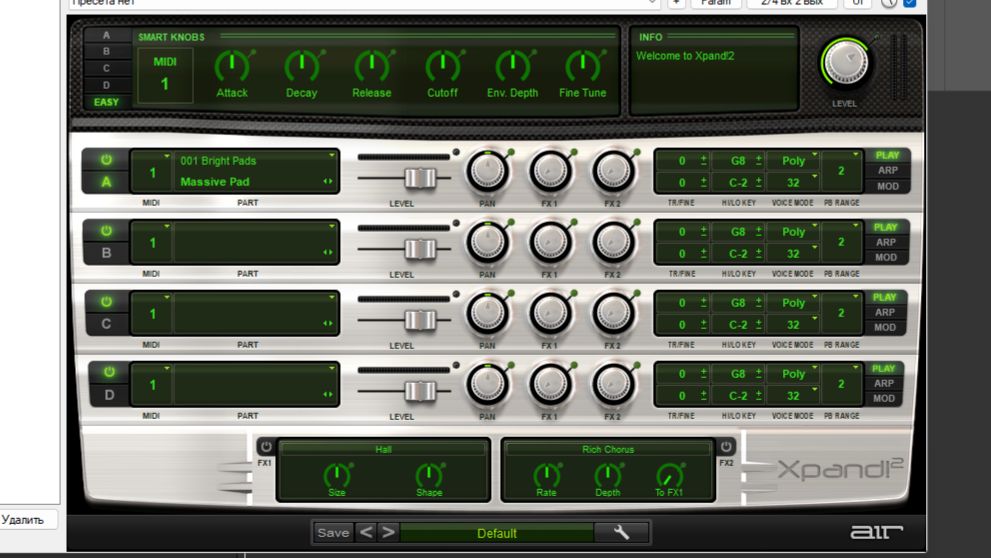Click the Attack smart knob
991x558 pixels.
(x=232, y=66)
